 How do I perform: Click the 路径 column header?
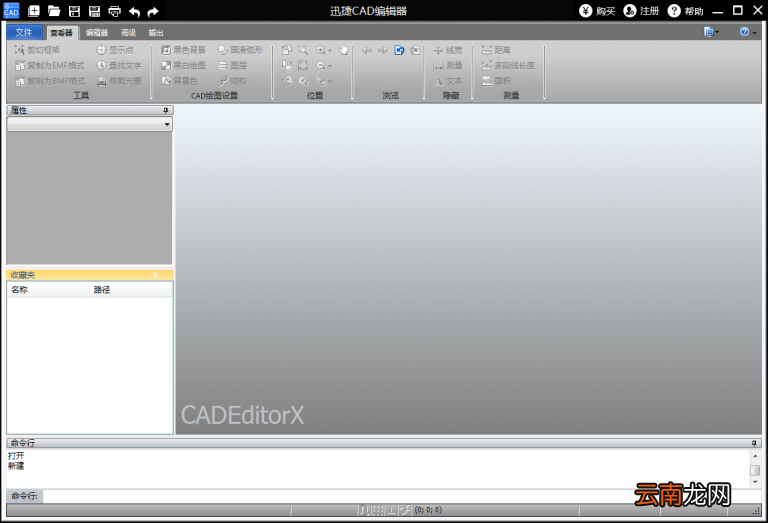click(x=131, y=290)
